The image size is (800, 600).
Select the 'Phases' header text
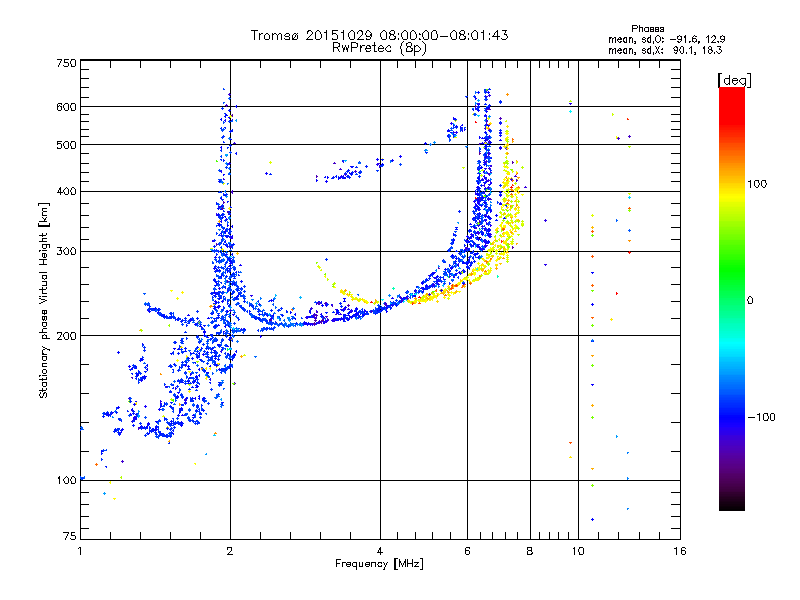(647, 29)
